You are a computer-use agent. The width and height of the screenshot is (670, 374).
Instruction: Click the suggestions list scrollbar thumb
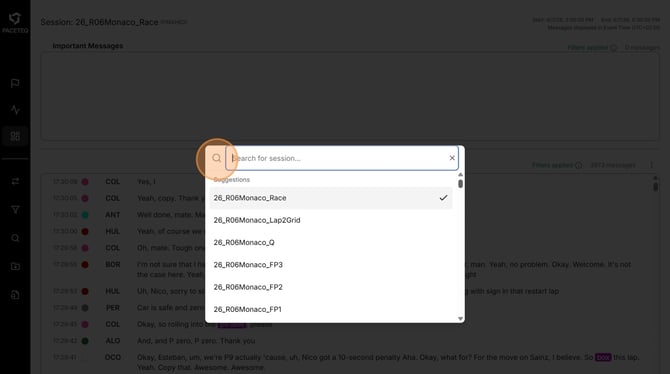tap(460, 184)
